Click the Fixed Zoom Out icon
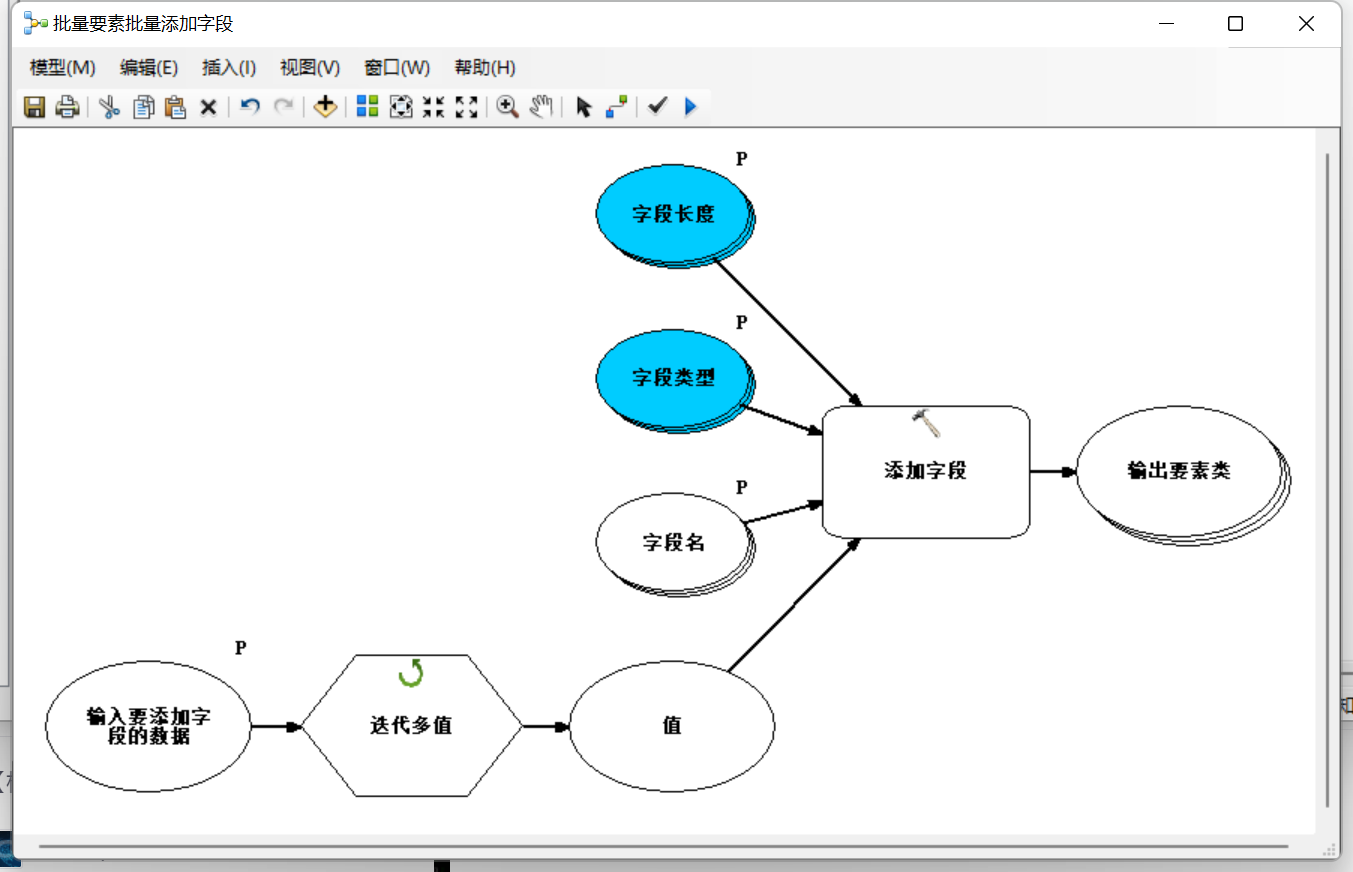 tap(466, 107)
